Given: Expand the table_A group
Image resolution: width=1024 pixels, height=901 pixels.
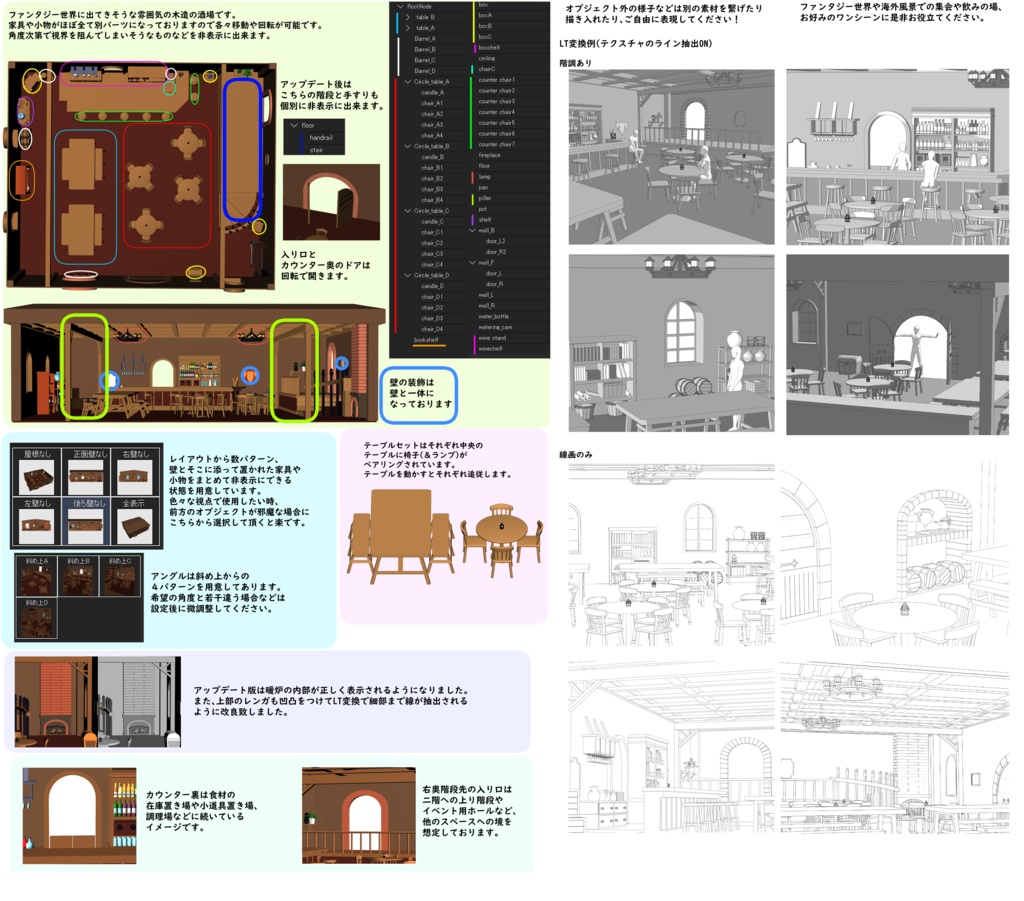Looking at the screenshot, I should [x=406, y=28].
